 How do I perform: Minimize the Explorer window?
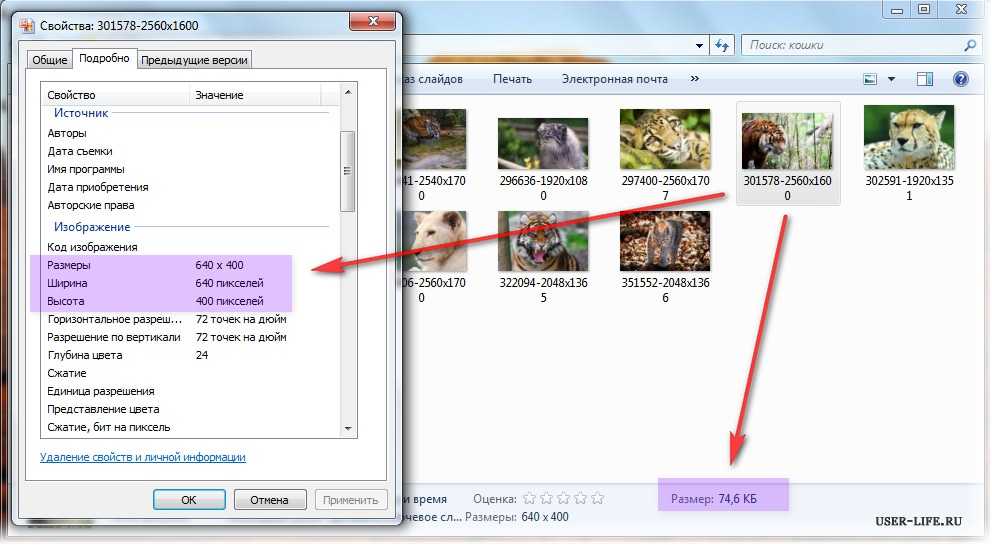896,10
